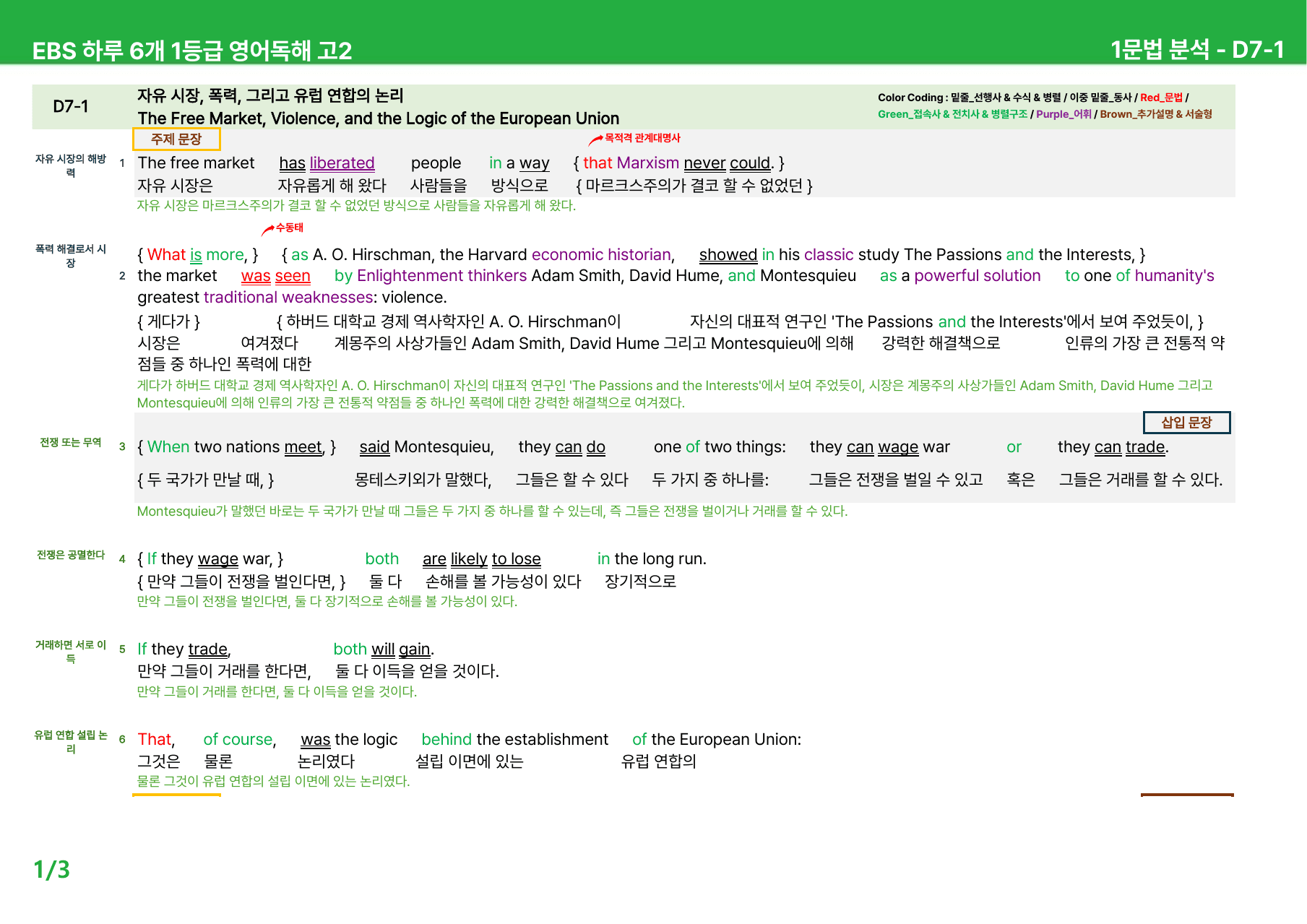Click the sidebar note '전쟁 또는 무역'
This screenshot has width=1307, height=924.
(71, 442)
